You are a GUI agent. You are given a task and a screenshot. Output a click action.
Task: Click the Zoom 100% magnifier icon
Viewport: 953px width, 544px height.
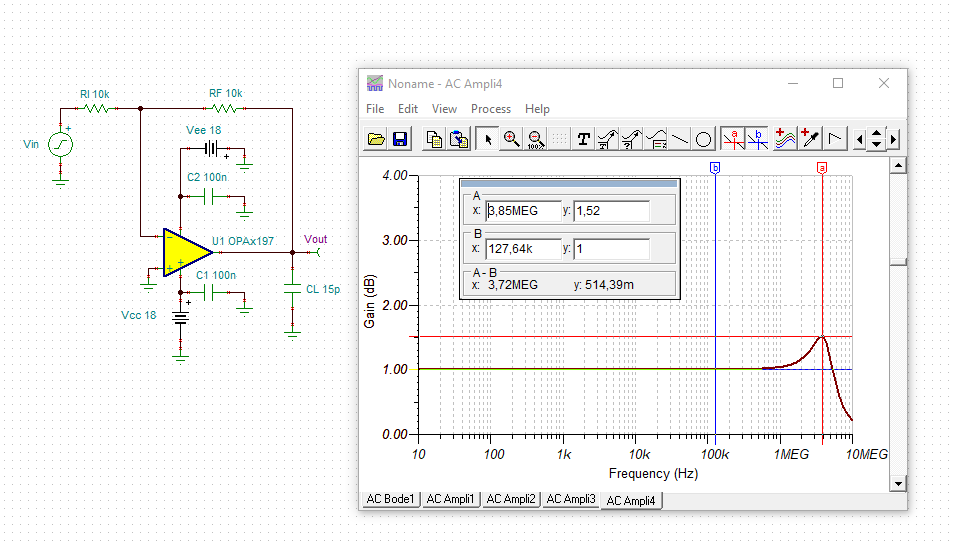pos(534,139)
